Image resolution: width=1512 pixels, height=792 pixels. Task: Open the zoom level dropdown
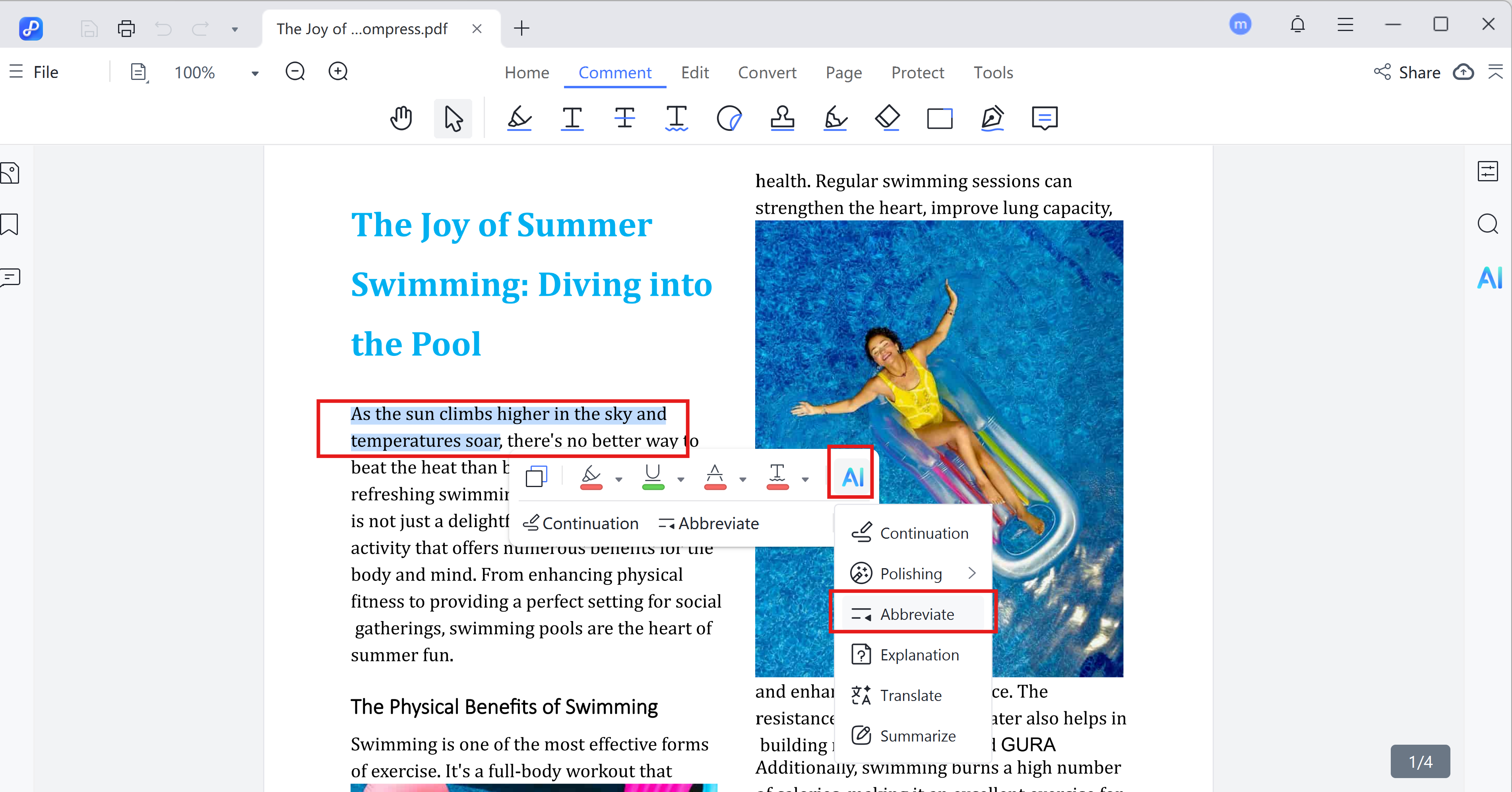tap(255, 74)
